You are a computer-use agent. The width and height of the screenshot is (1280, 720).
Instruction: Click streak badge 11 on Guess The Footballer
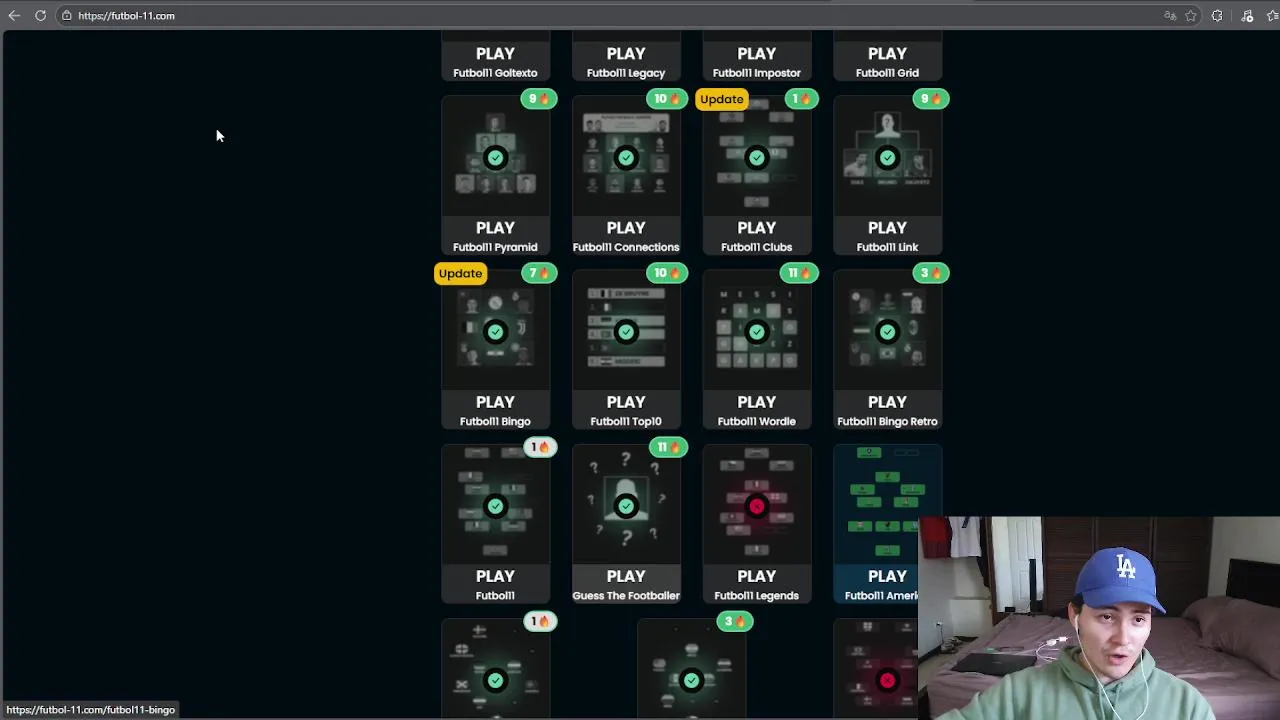pyautogui.click(x=667, y=447)
